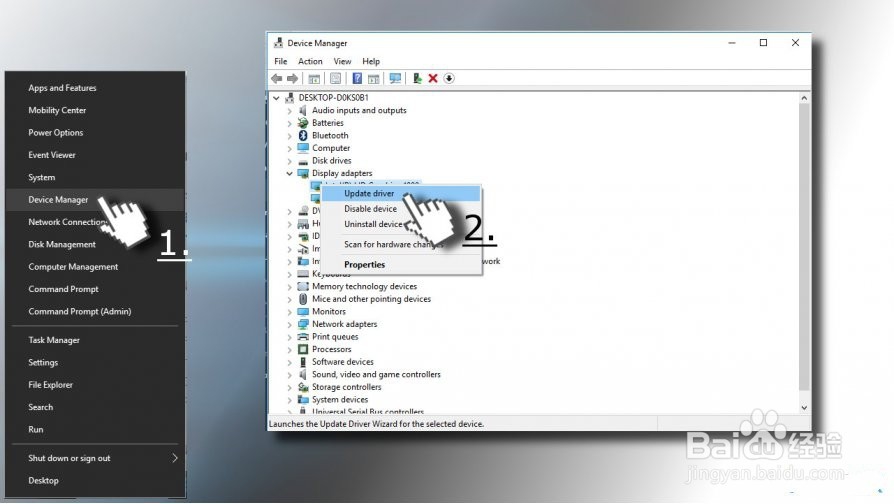Click Run in Win+X menu

point(95,429)
